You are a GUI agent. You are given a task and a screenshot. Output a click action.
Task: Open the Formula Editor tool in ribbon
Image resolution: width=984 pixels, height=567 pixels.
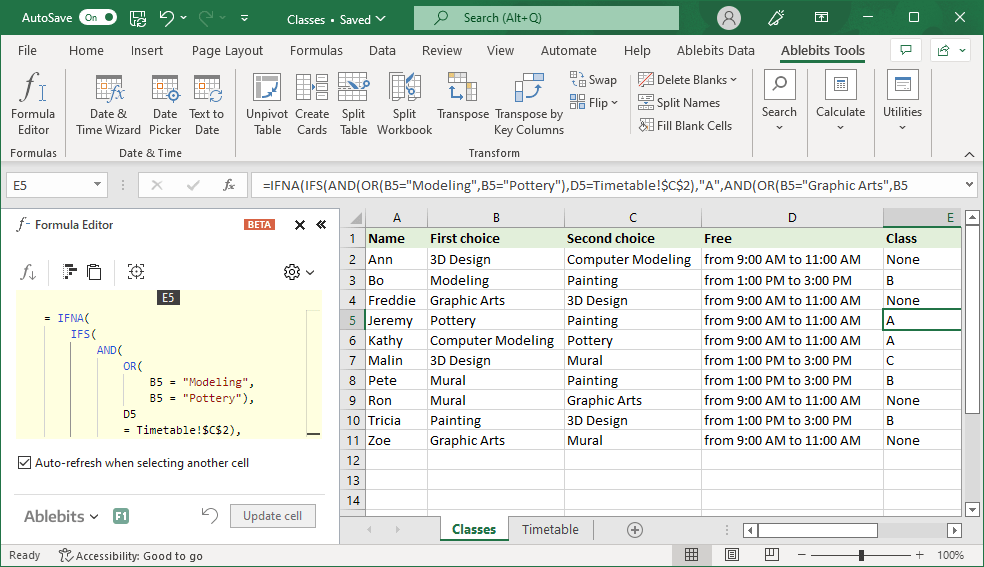33,103
